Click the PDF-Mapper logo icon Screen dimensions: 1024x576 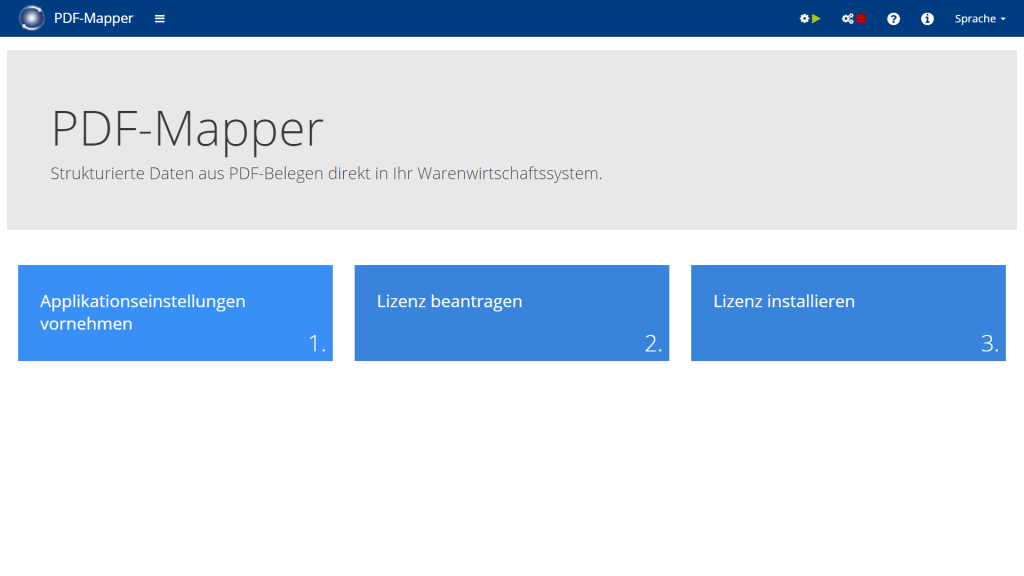coord(31,18)
